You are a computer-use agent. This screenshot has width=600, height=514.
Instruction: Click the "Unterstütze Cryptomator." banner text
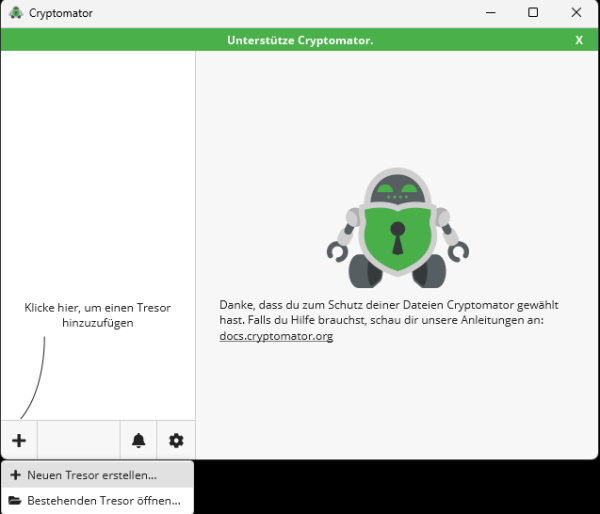click(x=298, y=40)
